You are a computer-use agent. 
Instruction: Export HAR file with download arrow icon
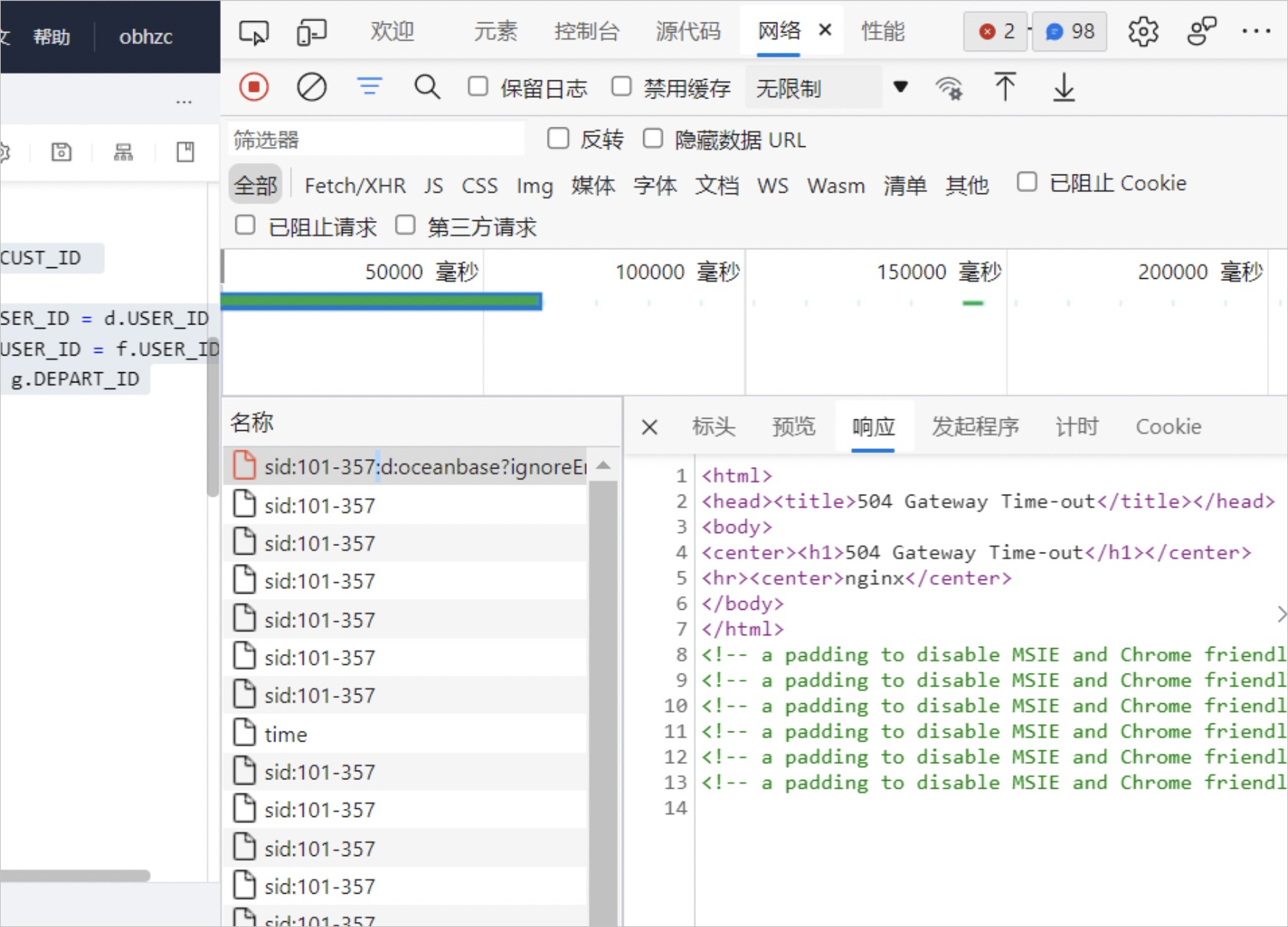1063,87
